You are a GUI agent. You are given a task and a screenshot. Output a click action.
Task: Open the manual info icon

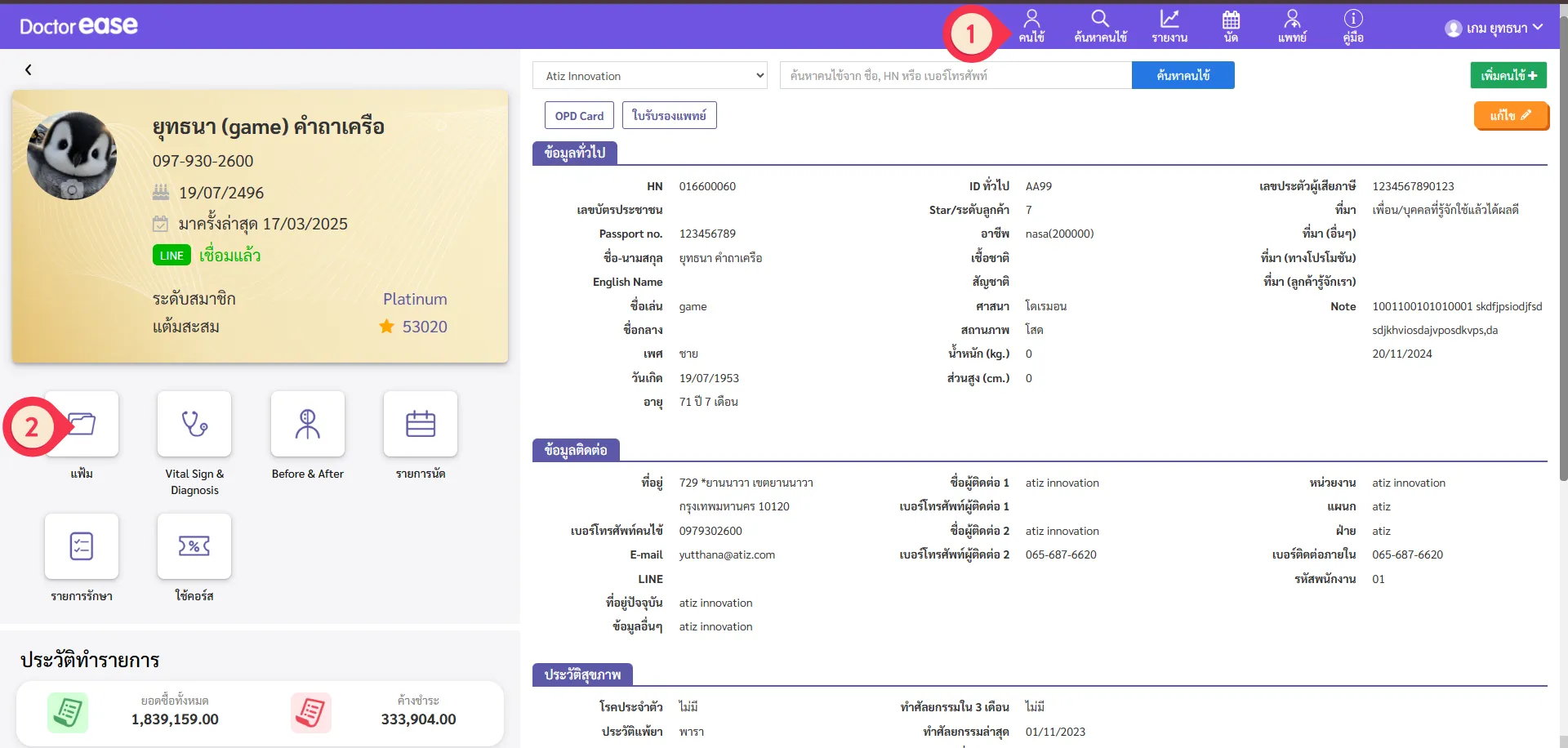[1353, 26]
